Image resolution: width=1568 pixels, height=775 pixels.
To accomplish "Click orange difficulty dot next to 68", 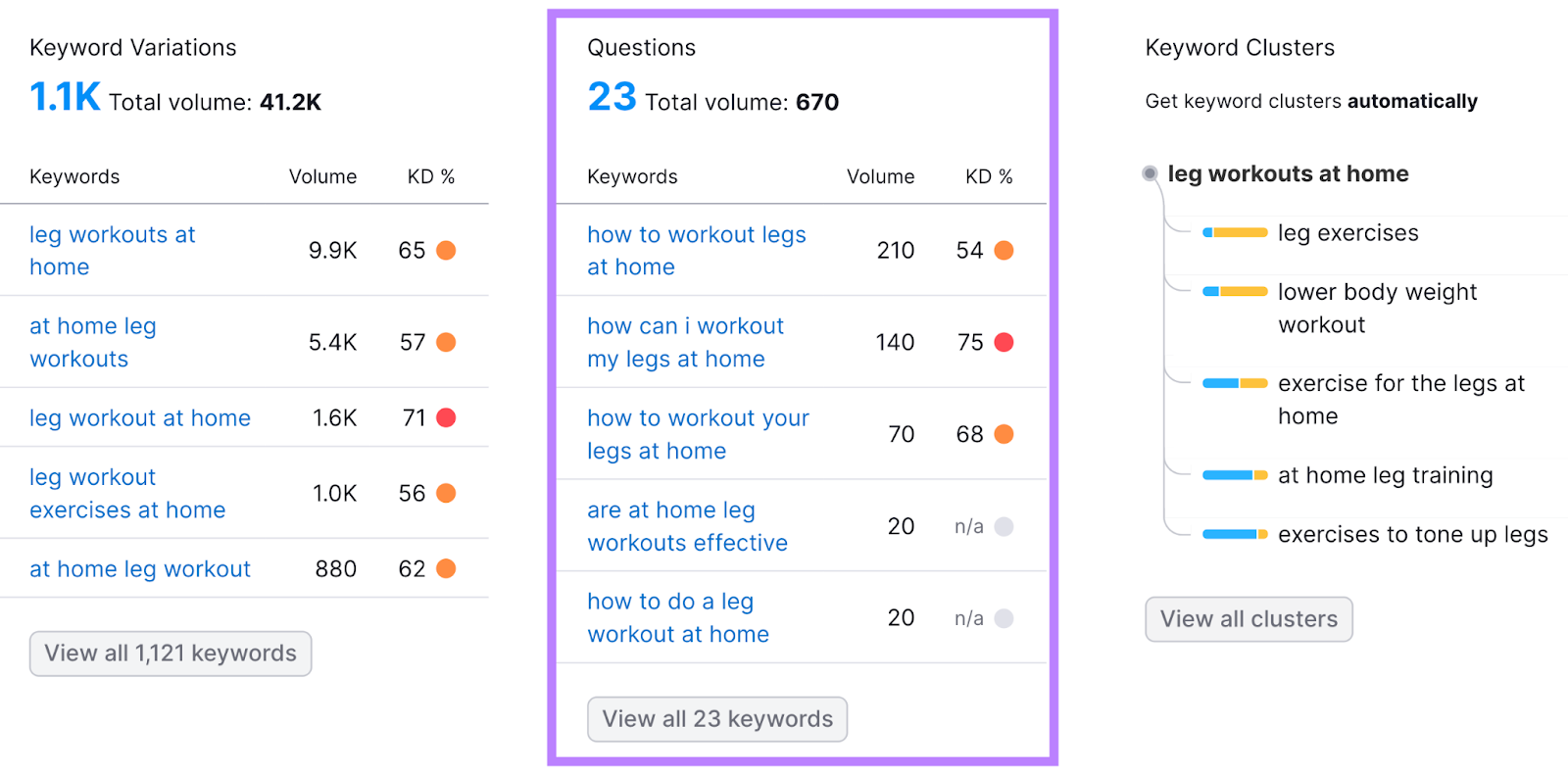I will pos(1004,434).
